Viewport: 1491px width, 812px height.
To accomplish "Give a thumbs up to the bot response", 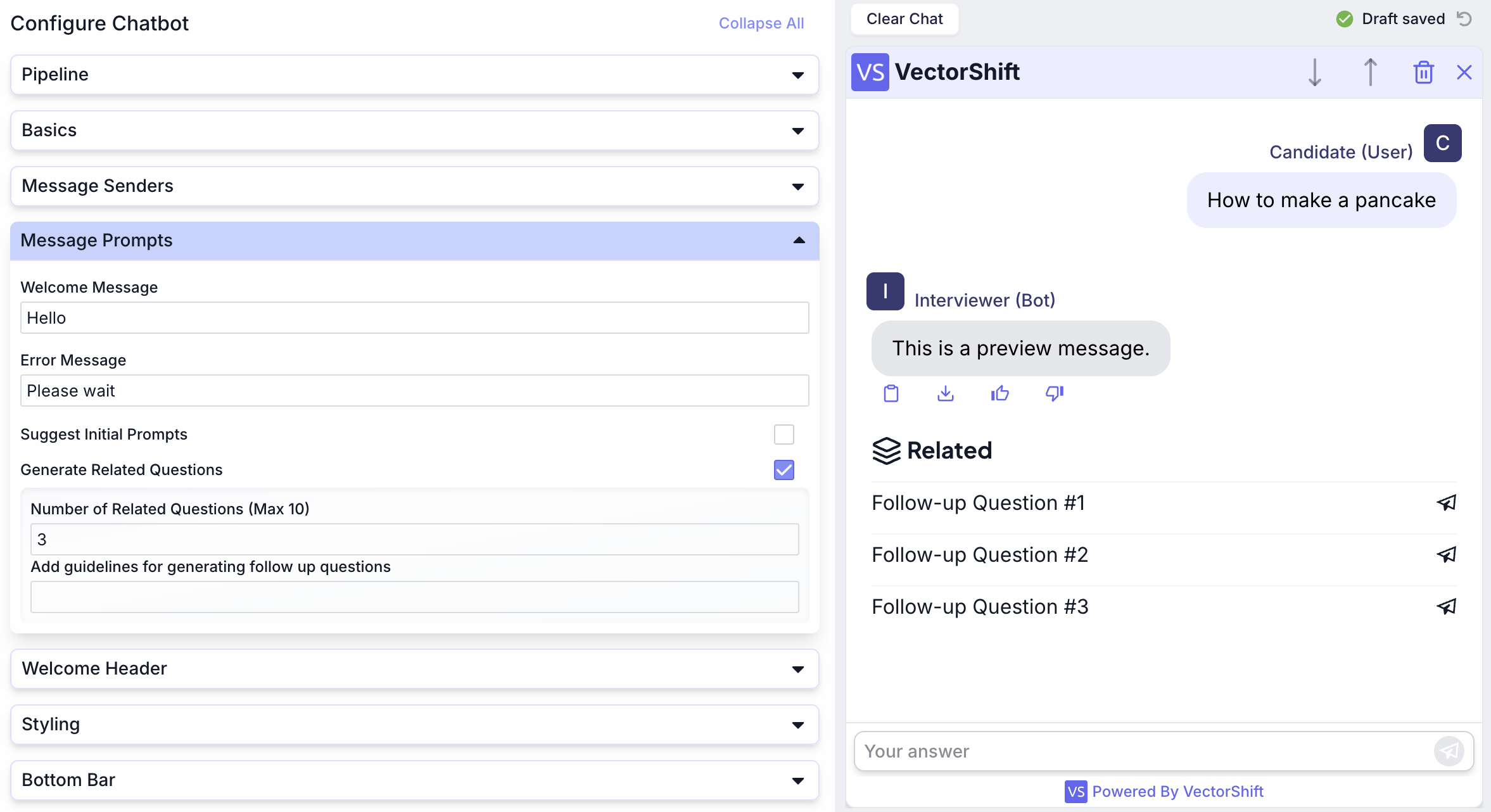I will point(999,393).
